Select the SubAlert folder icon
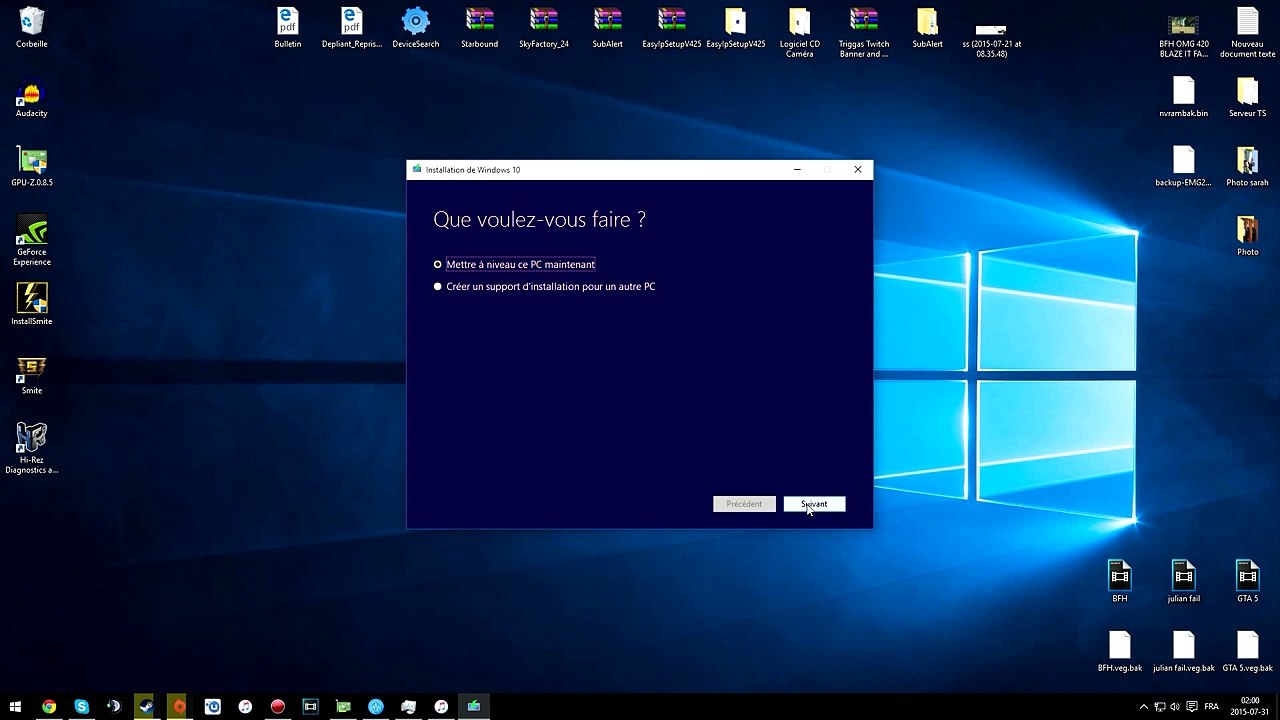 [x=928, y=28]
